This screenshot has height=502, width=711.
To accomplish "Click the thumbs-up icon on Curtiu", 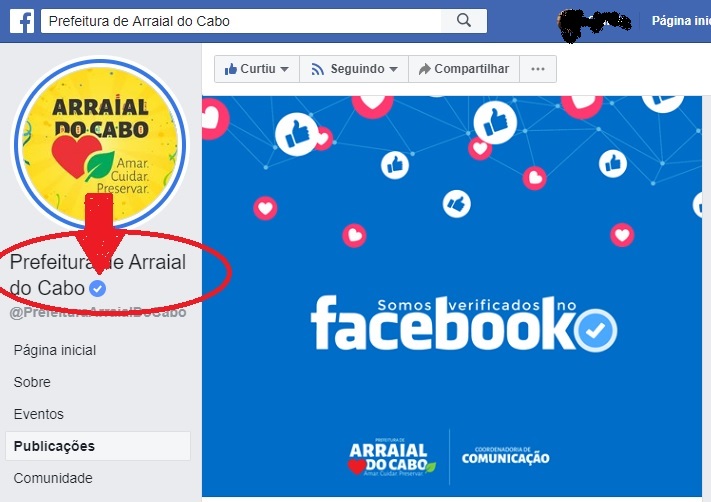I will pos(231,69).
